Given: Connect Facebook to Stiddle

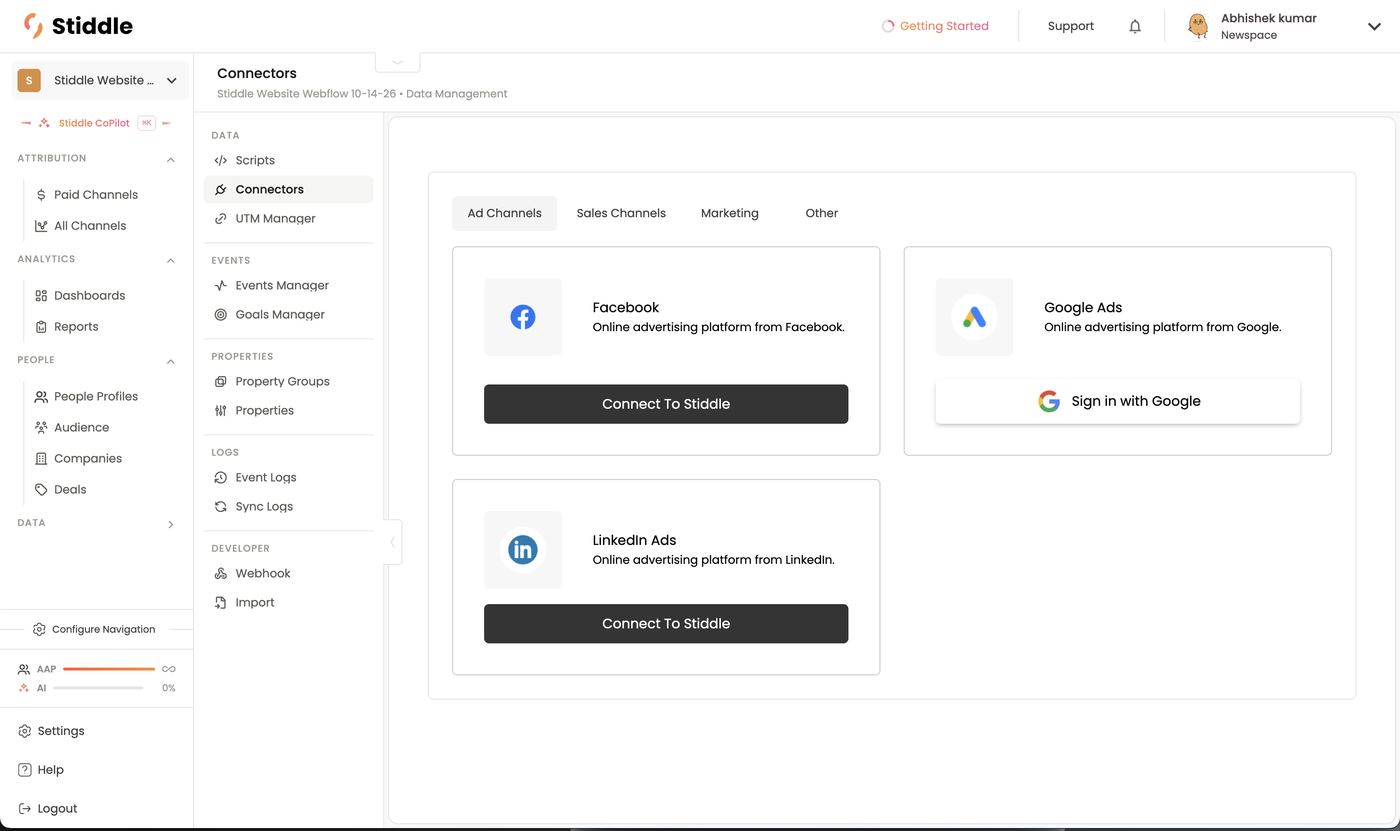Looking at the screenshot, I should point(666,404).
